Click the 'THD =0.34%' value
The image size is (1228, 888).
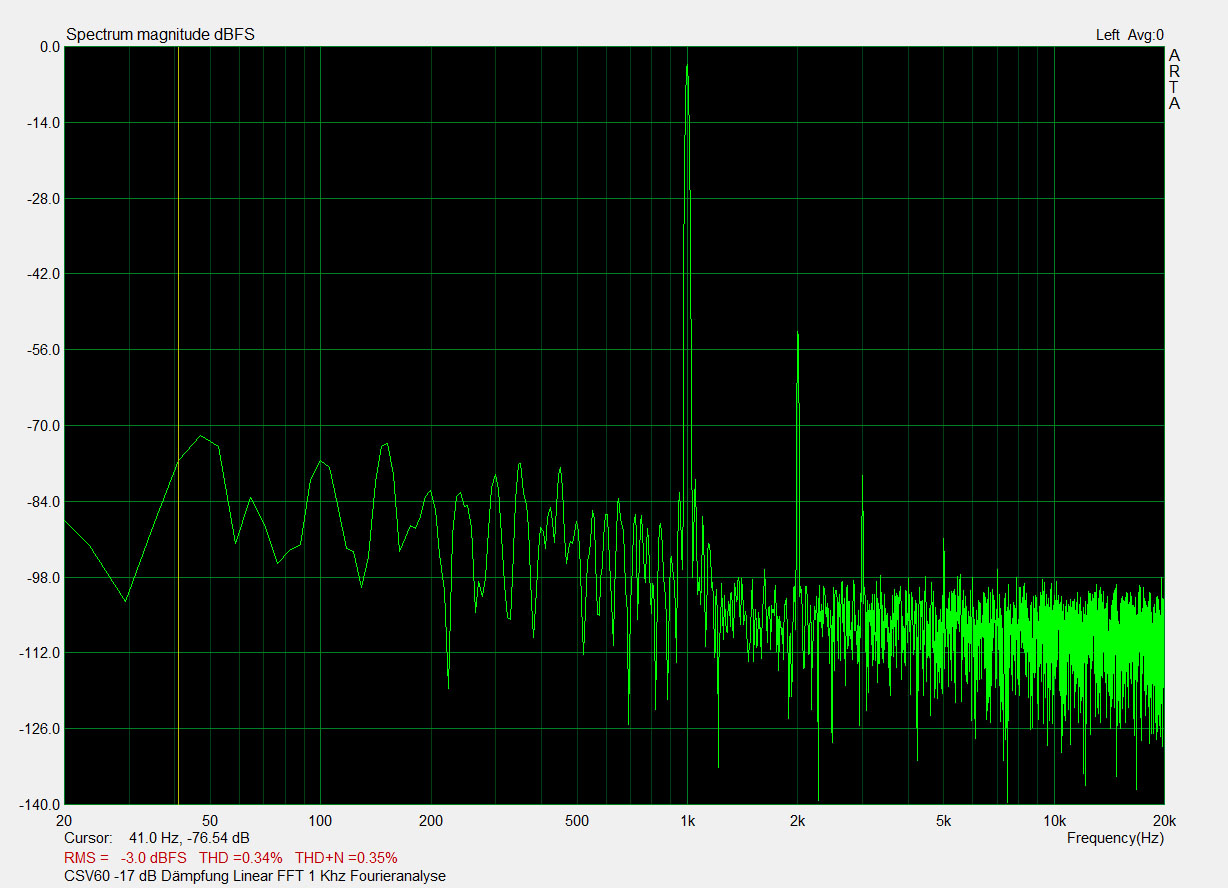(x=241, y=858)
